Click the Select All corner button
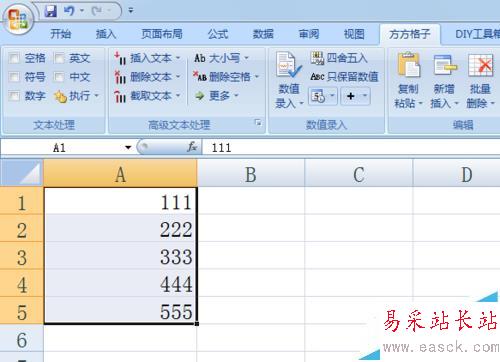Screen dimensions: 500x362 (22, 173)
